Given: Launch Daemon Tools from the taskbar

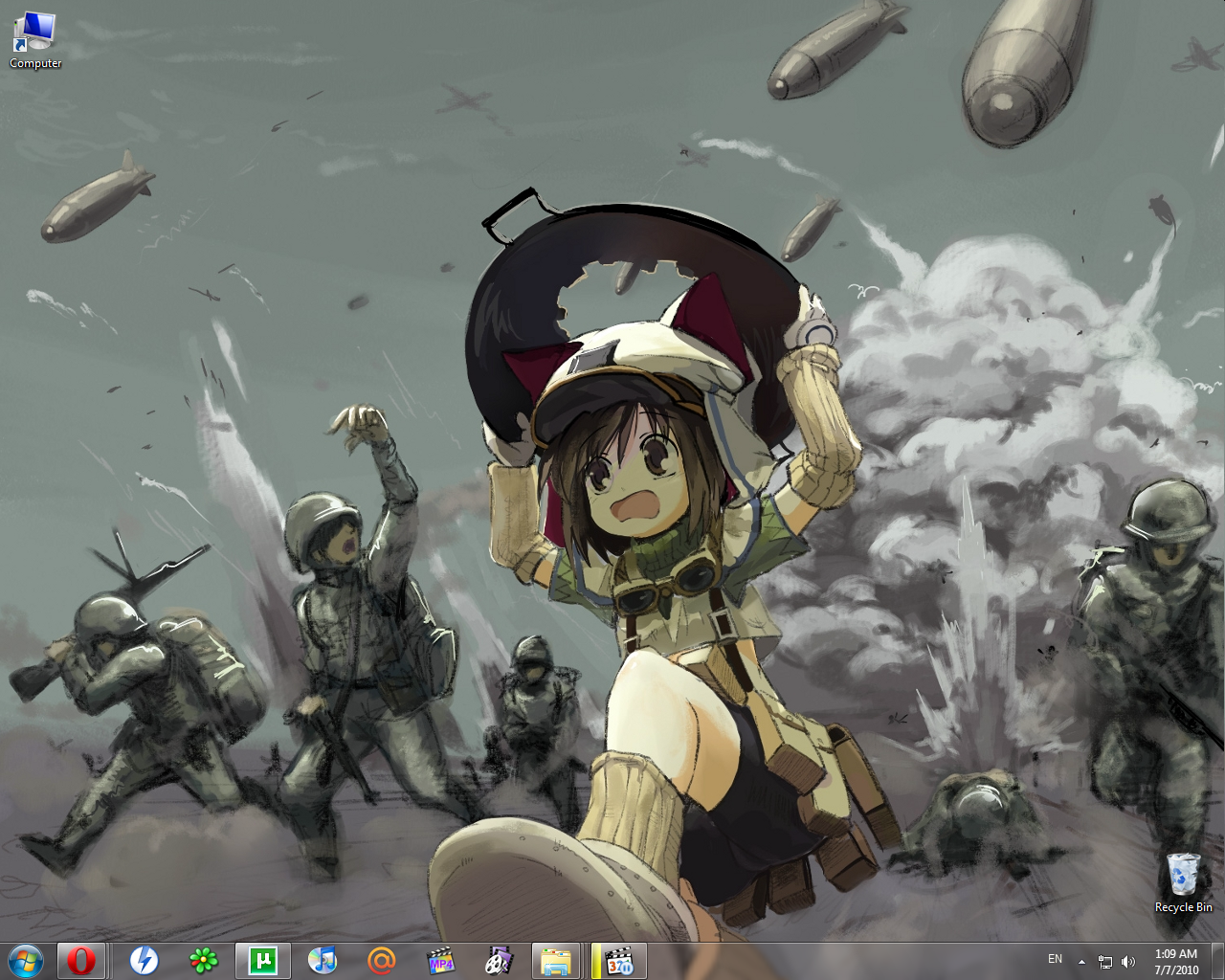Looking at the screenshot, I should [144, 960].
